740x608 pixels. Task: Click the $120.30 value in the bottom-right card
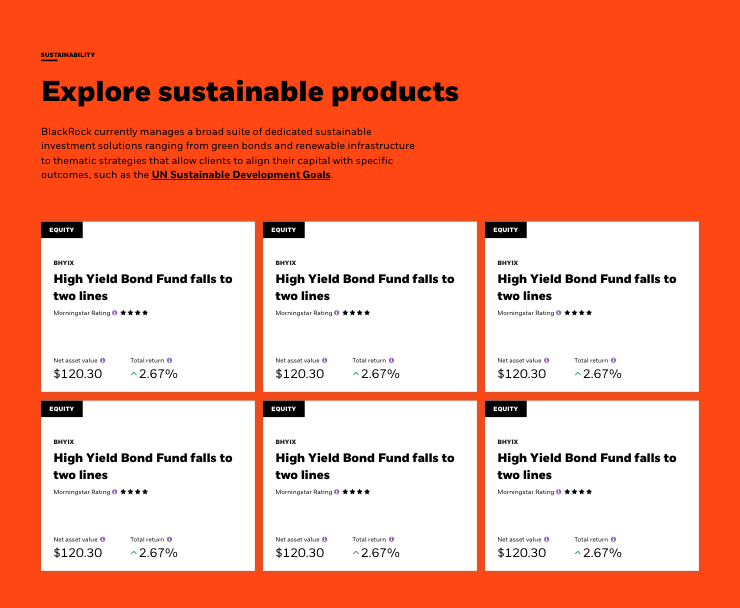522,553
